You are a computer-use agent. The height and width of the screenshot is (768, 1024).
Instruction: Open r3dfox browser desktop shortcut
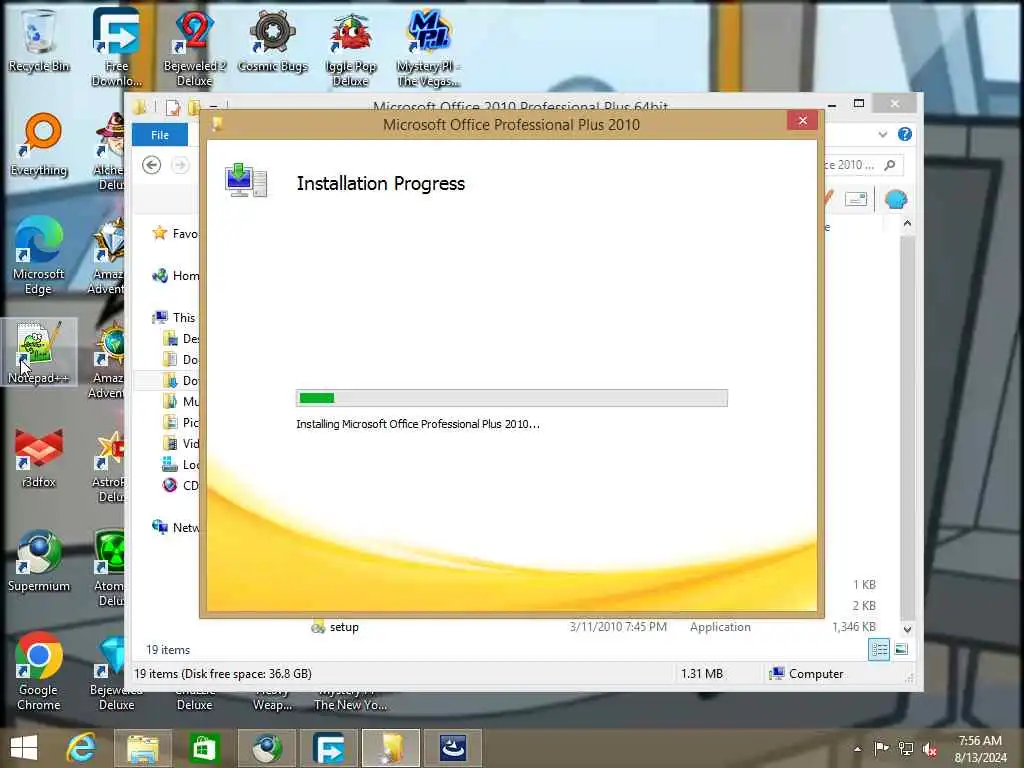(x=39, y=457)
